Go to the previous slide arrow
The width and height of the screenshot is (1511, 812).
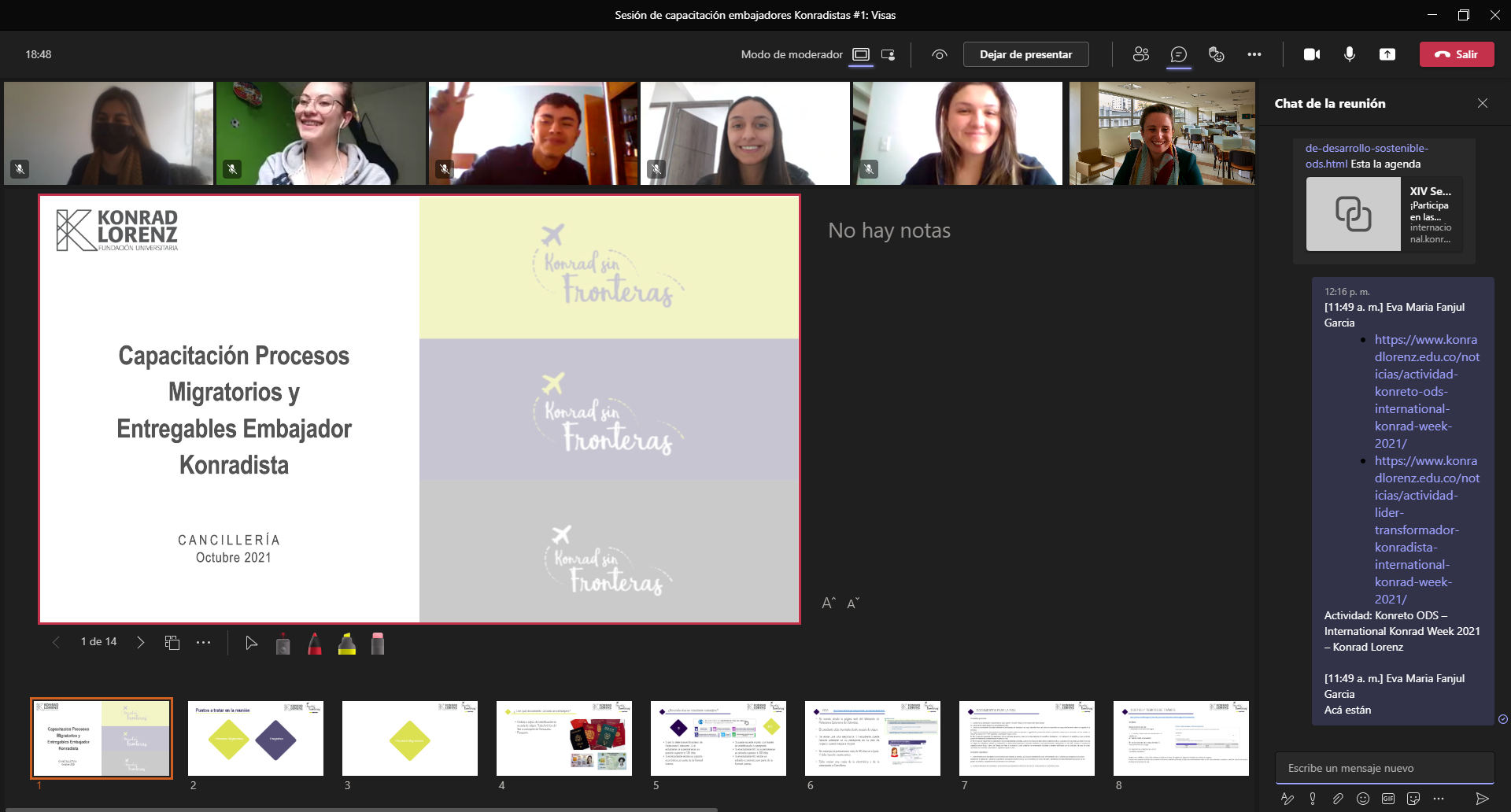[x=56, y=642]
